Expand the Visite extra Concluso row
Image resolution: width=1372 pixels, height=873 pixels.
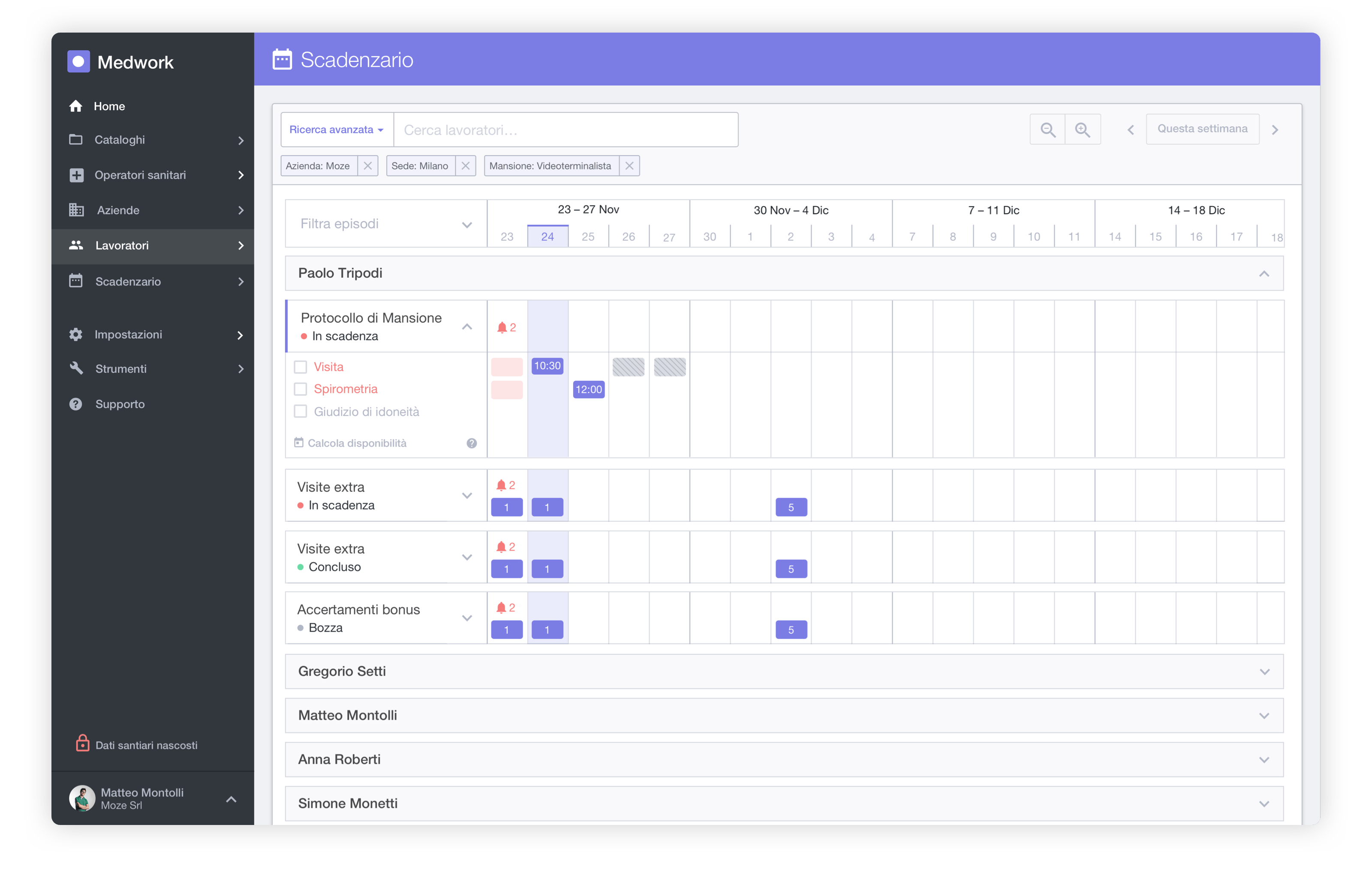(x=467, y=557)
